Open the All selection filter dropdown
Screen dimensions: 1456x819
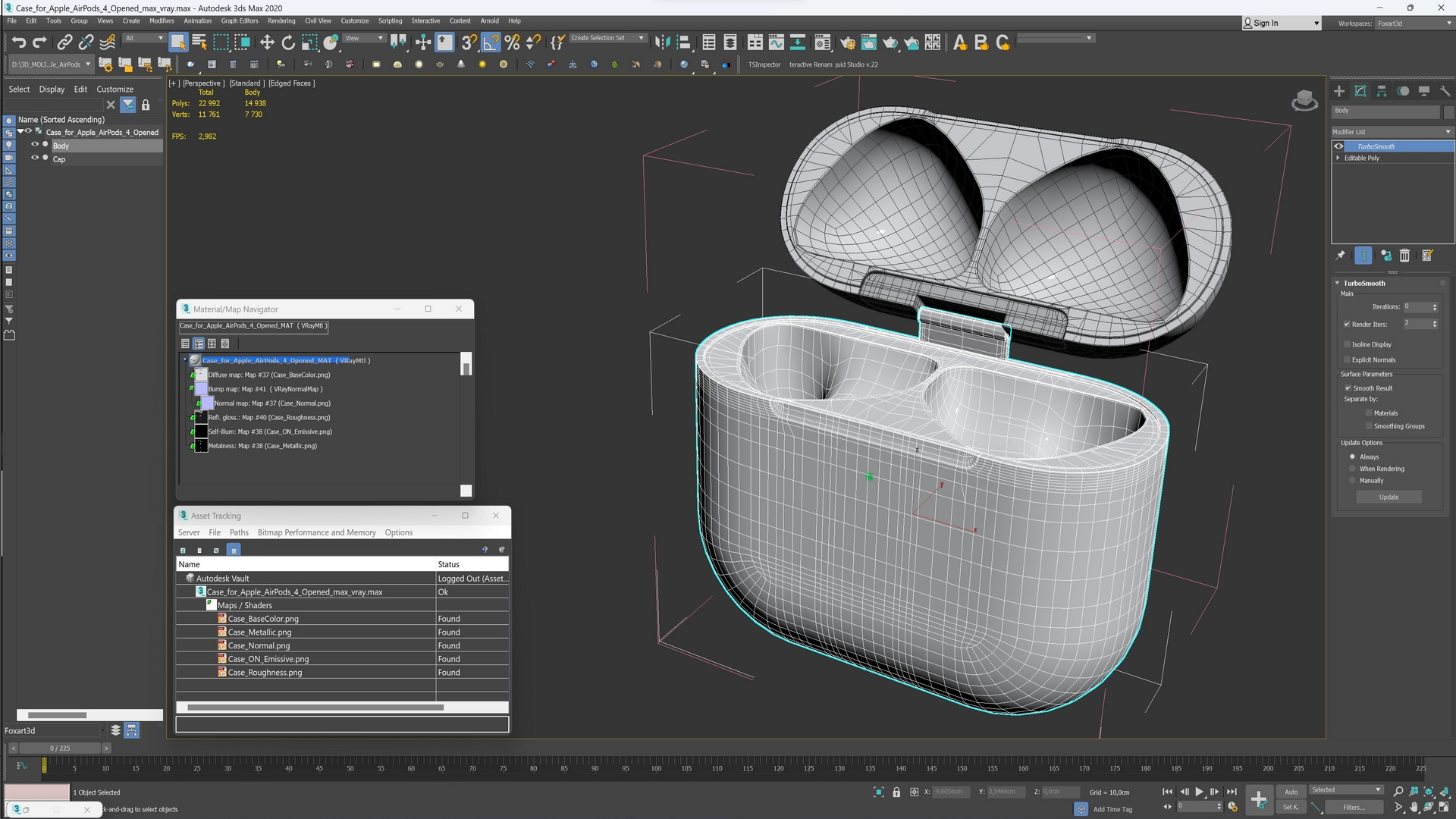144,38
